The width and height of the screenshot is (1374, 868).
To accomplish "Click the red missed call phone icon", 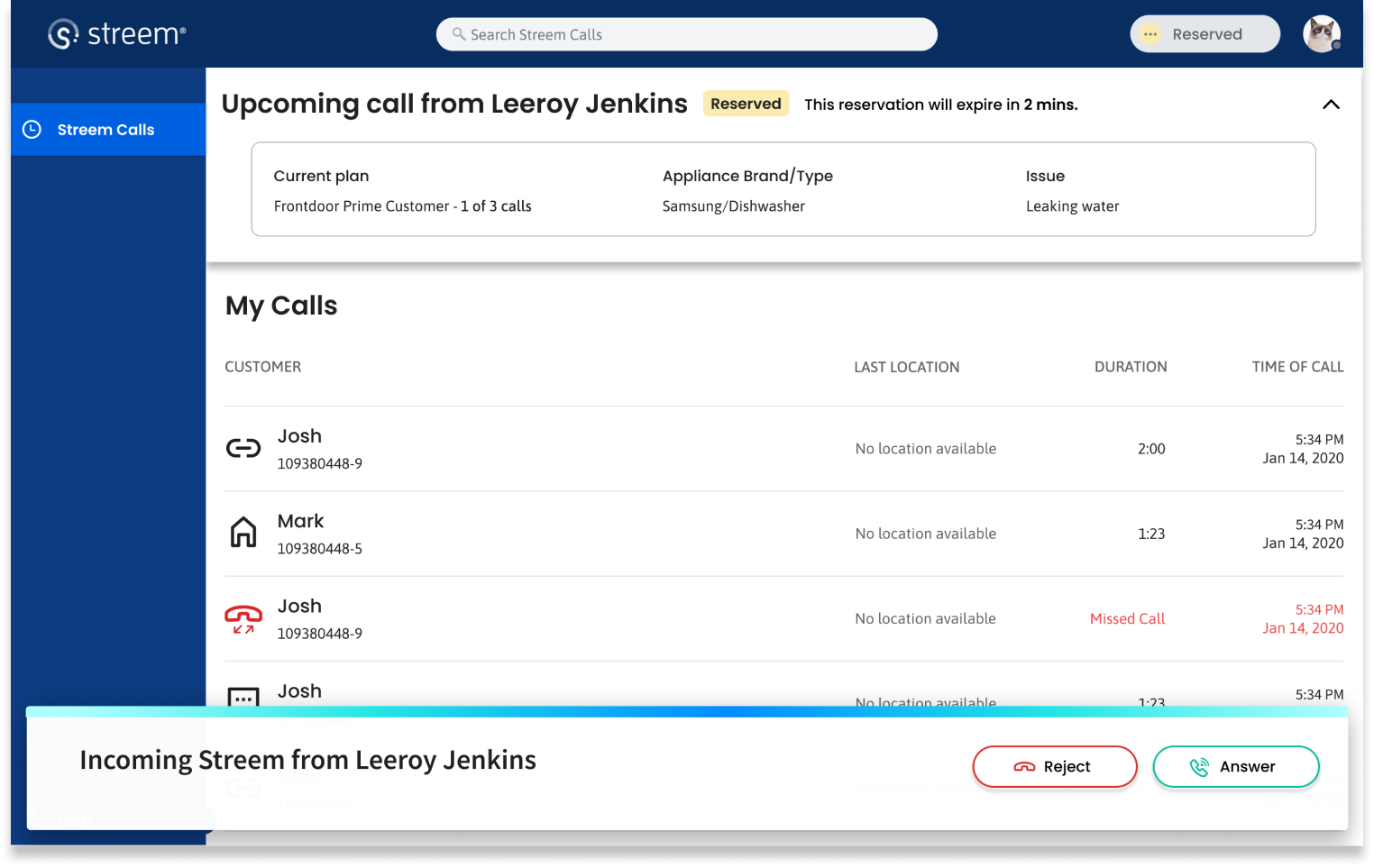I will coord(243,618).
